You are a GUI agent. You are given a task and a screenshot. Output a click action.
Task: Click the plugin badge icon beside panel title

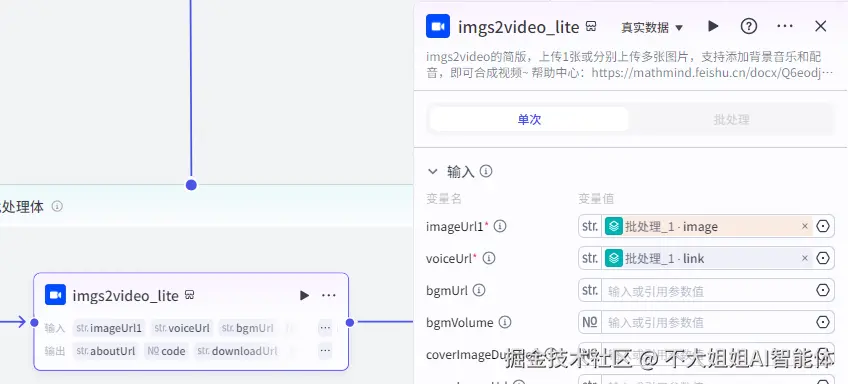tap(592, 27)
